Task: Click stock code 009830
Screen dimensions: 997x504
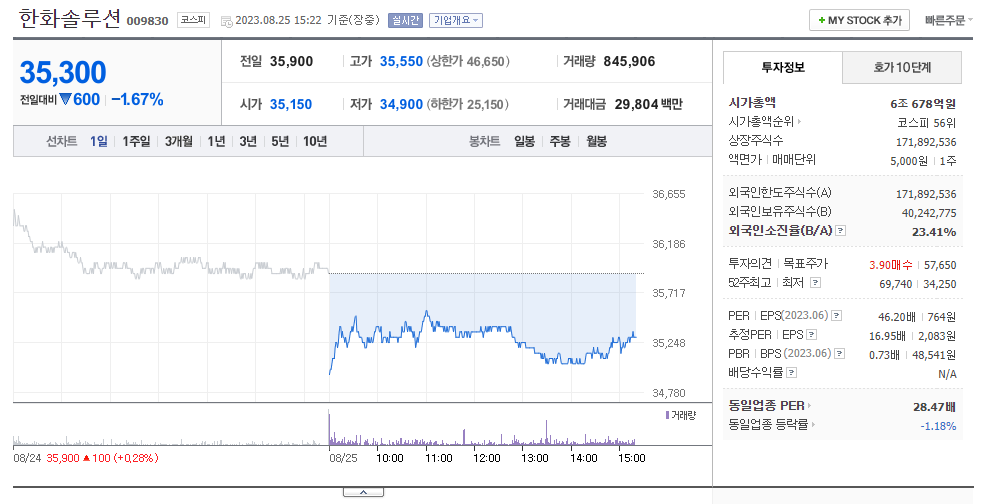Action: [148, 21]
